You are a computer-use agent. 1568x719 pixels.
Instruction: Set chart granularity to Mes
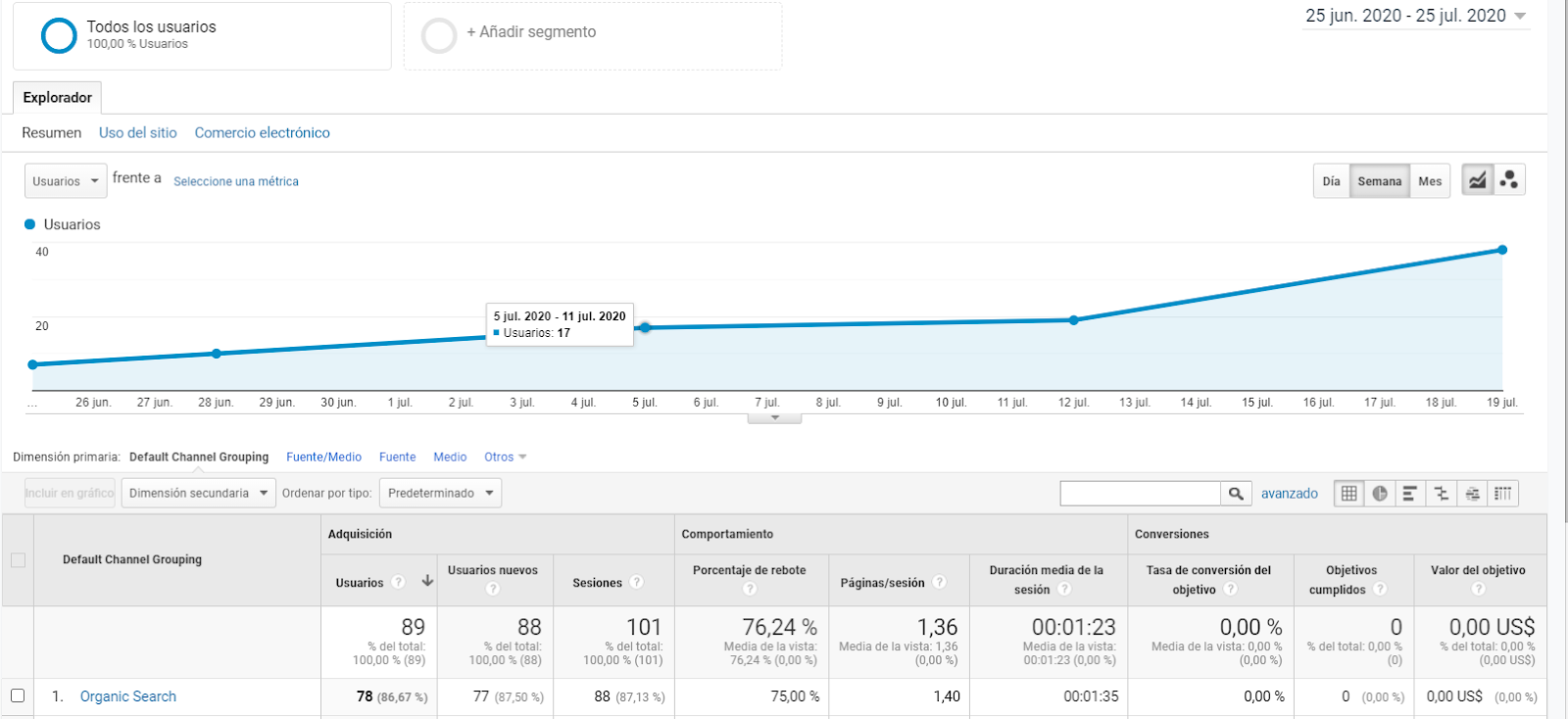point(1430,181)
